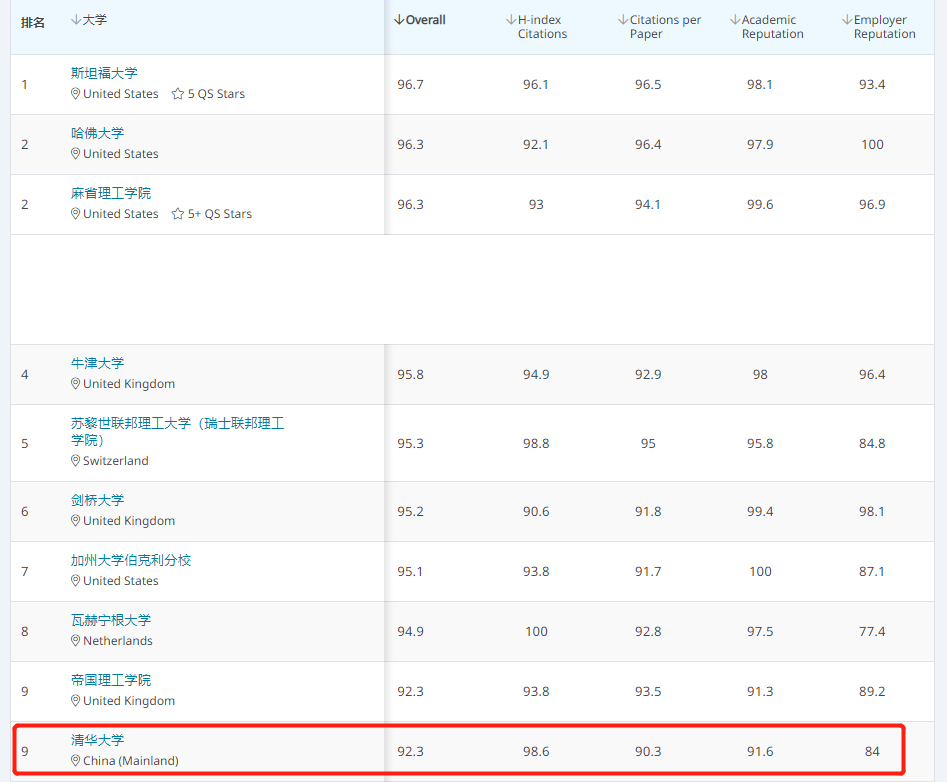Open 剑桥大学 university link
The image size is (947, 782).
97,500
